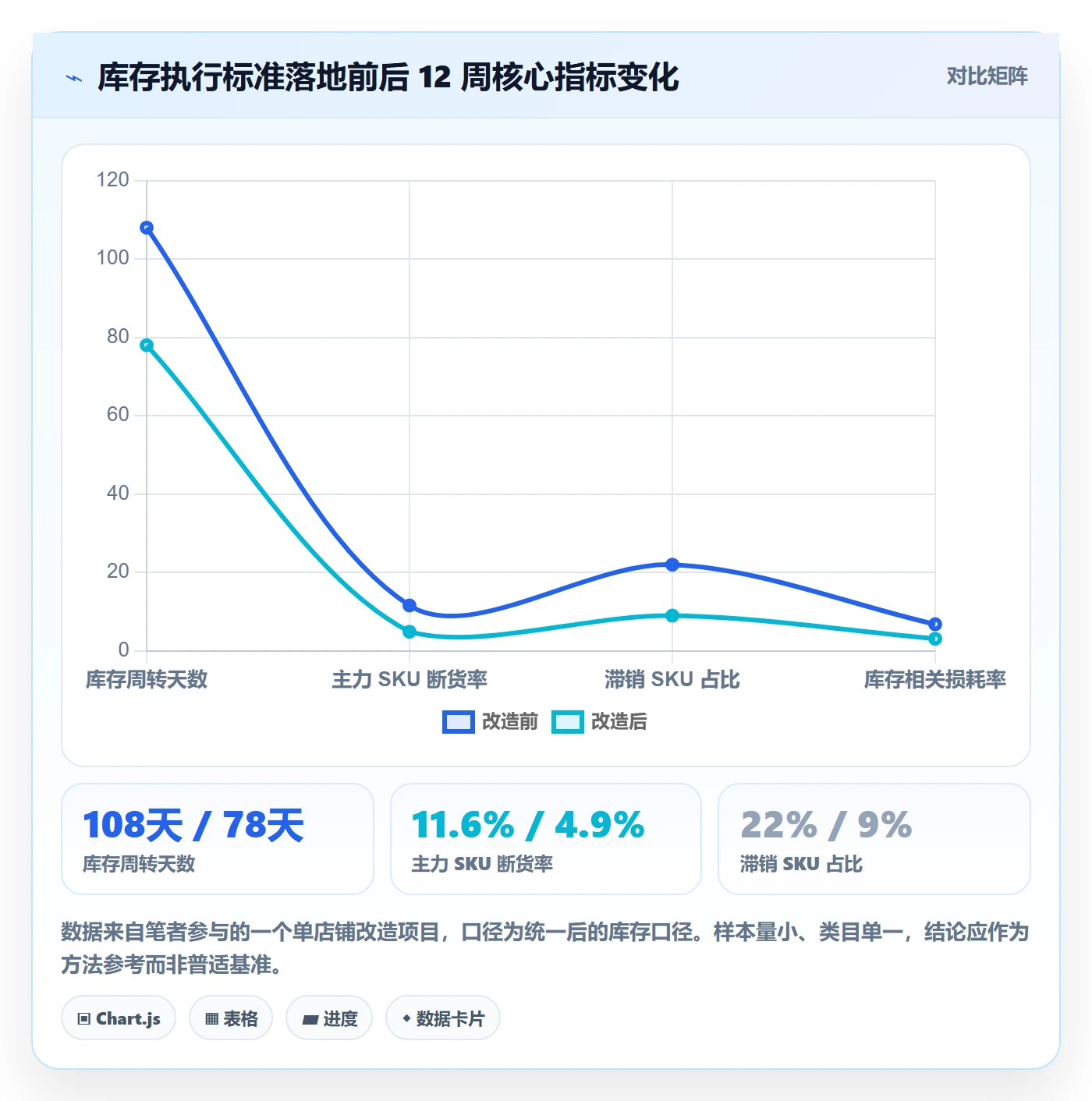The image size is (1092, 1101).
Task: Click the 108天 / 78天 stat value
Action: pos(193,825)
